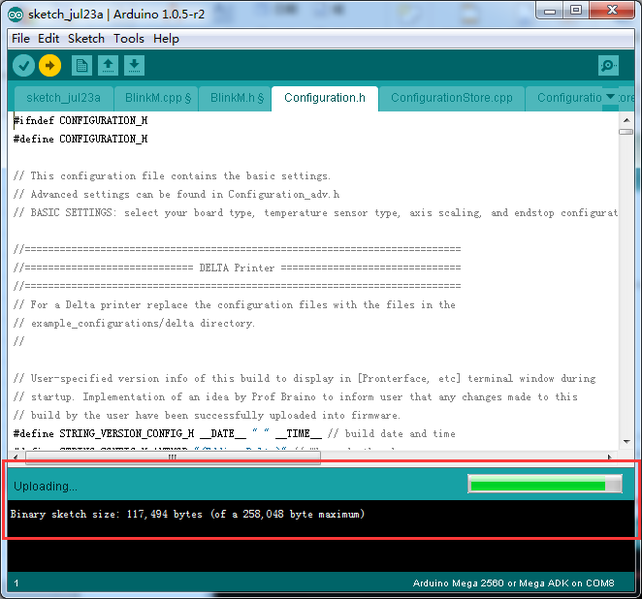This screenshot has height=599, width=642.
Task: Click the 'startup. Implementation of an idea' comment
Action: (x=295, y=397)
